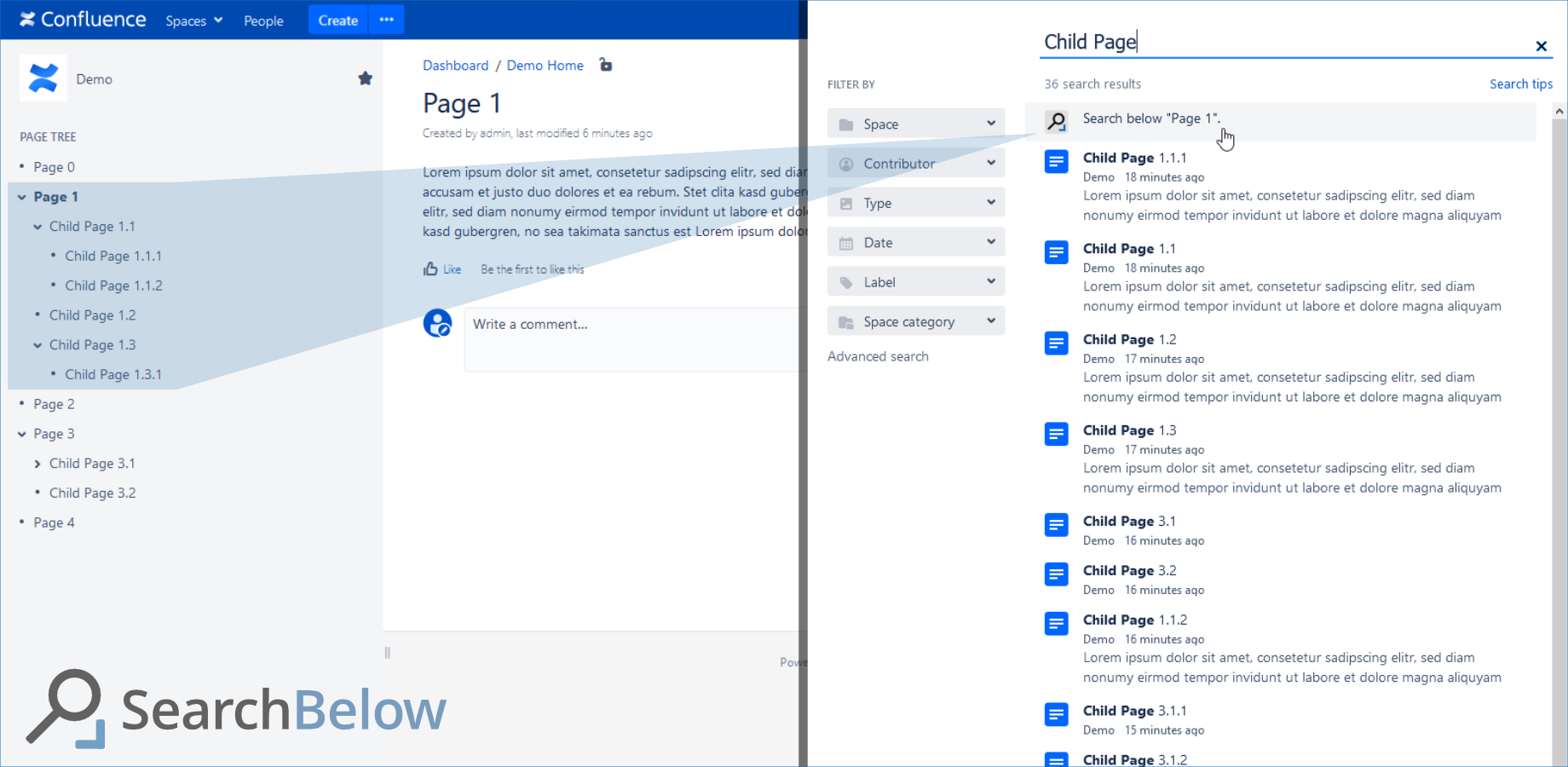The height and width of the screenshot is (767, 1568).
Task: Click the Demo space logo
Action: tap(43, 78)
